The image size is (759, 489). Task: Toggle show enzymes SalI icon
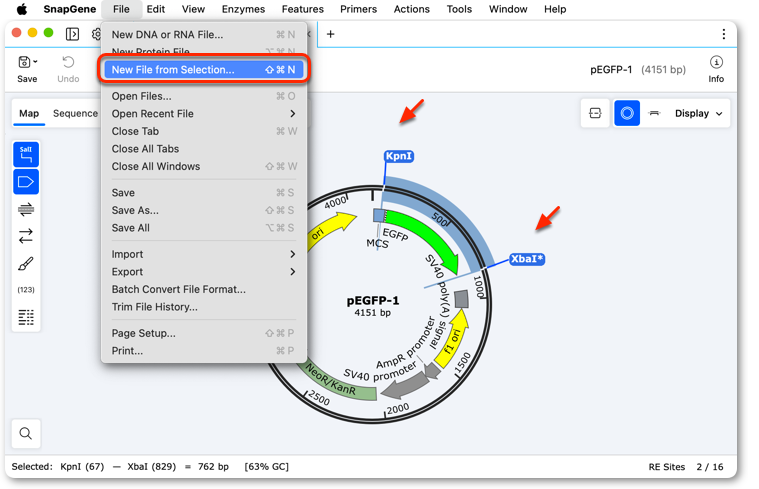click(26, 154)
